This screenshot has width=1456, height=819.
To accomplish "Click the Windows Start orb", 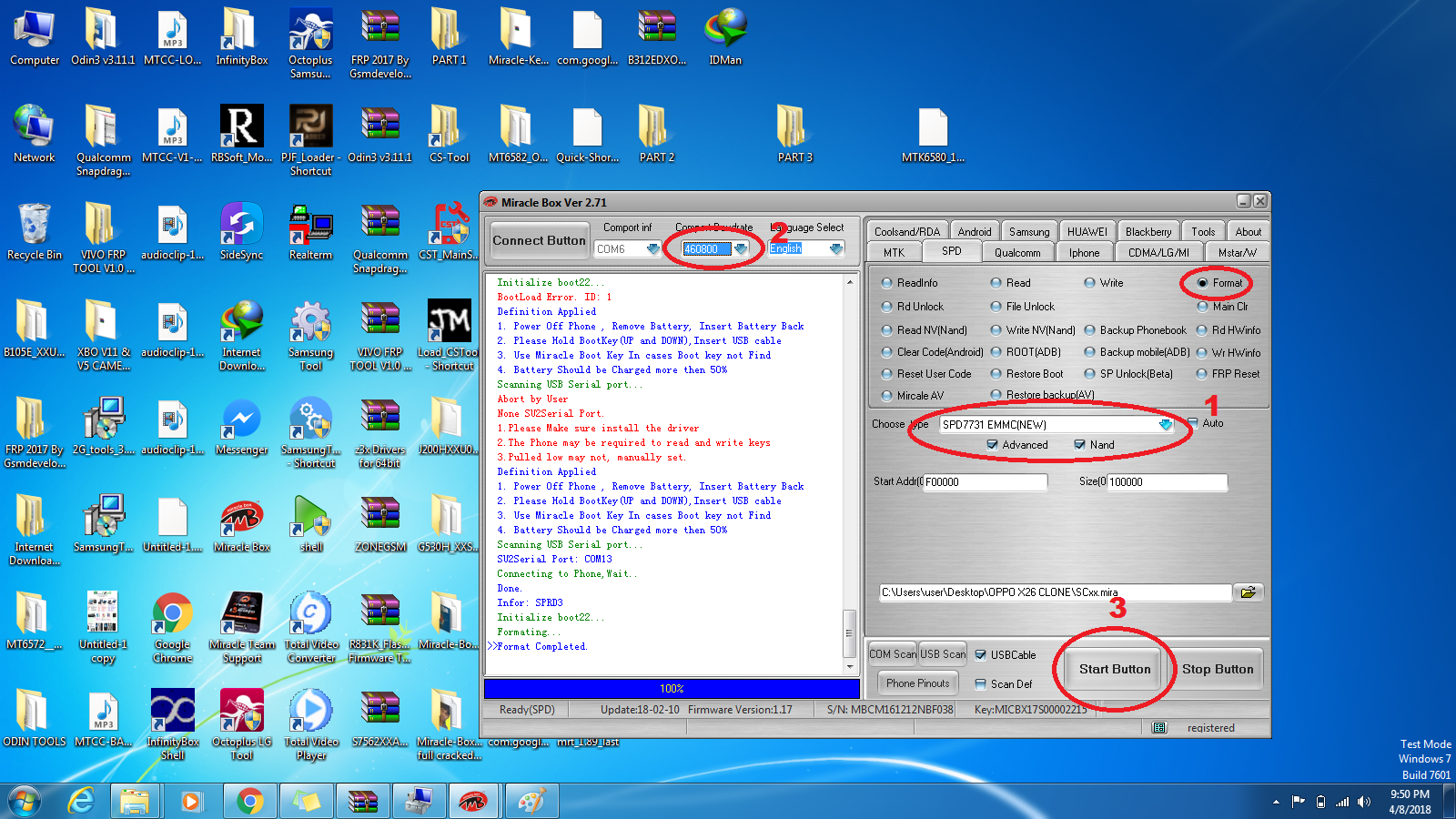I will (x=25, y=801).
